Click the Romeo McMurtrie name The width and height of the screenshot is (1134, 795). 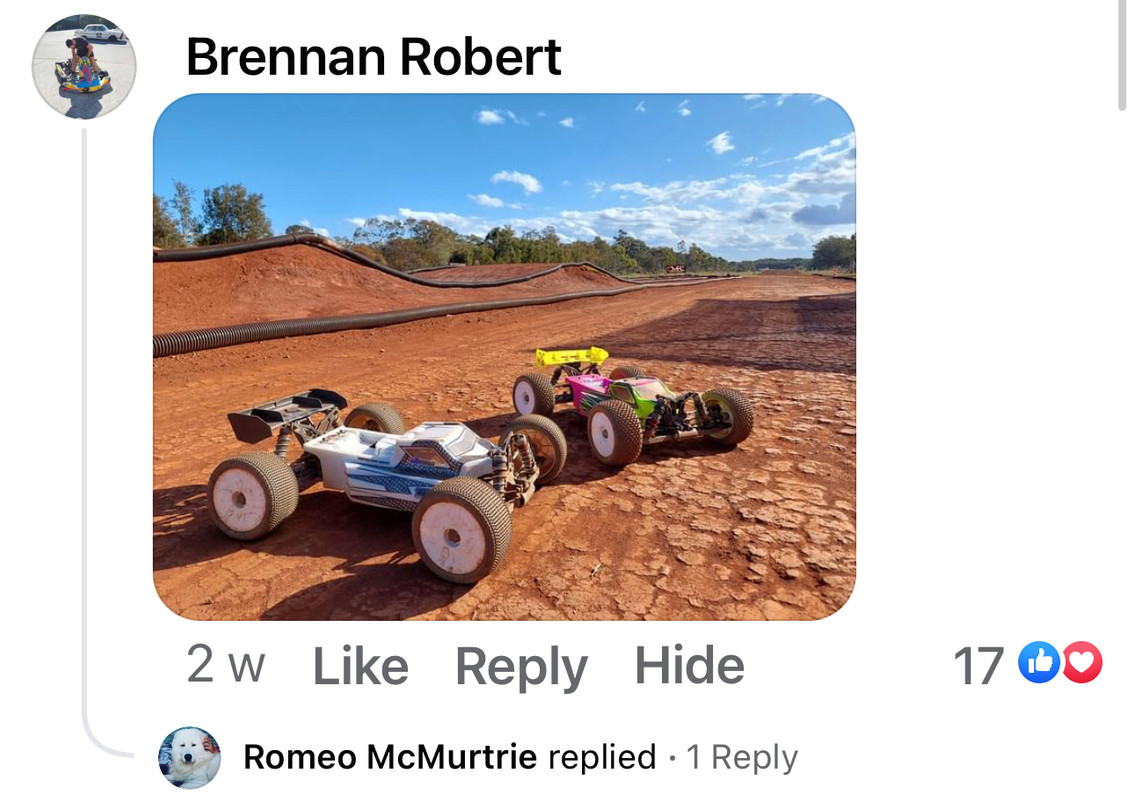click(x=391, y=757)
